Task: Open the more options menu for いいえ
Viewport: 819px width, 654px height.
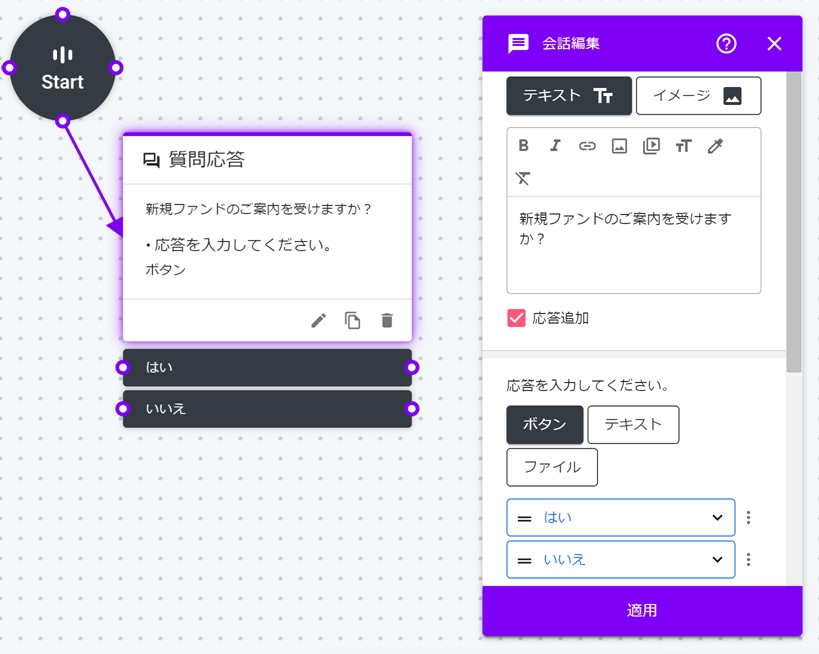Action: coord(748,559)
